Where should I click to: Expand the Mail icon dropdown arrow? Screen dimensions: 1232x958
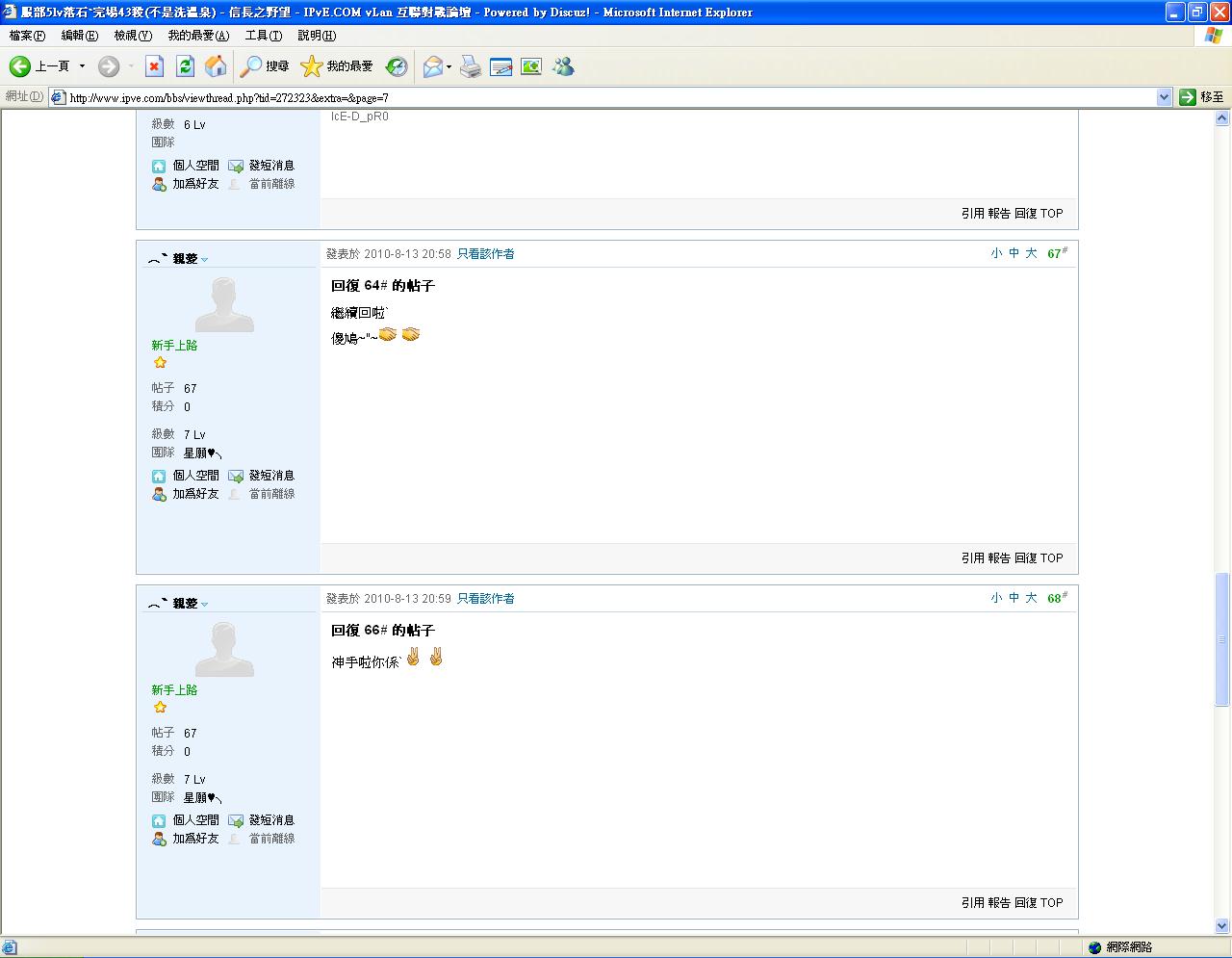coord(449,67)
